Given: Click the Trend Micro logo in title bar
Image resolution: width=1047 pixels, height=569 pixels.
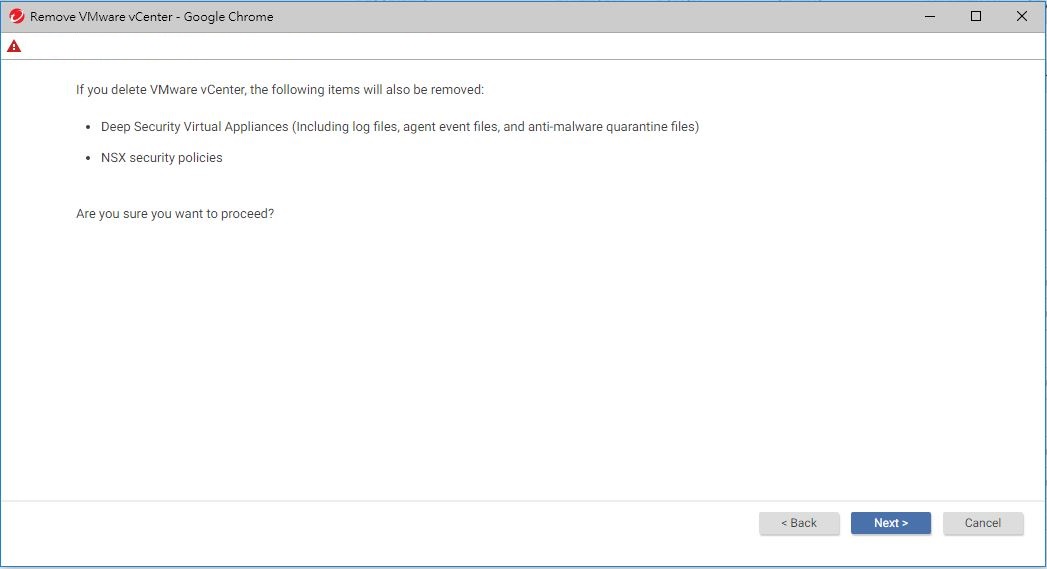Looking at the screenshot, I should click(16, 17).
